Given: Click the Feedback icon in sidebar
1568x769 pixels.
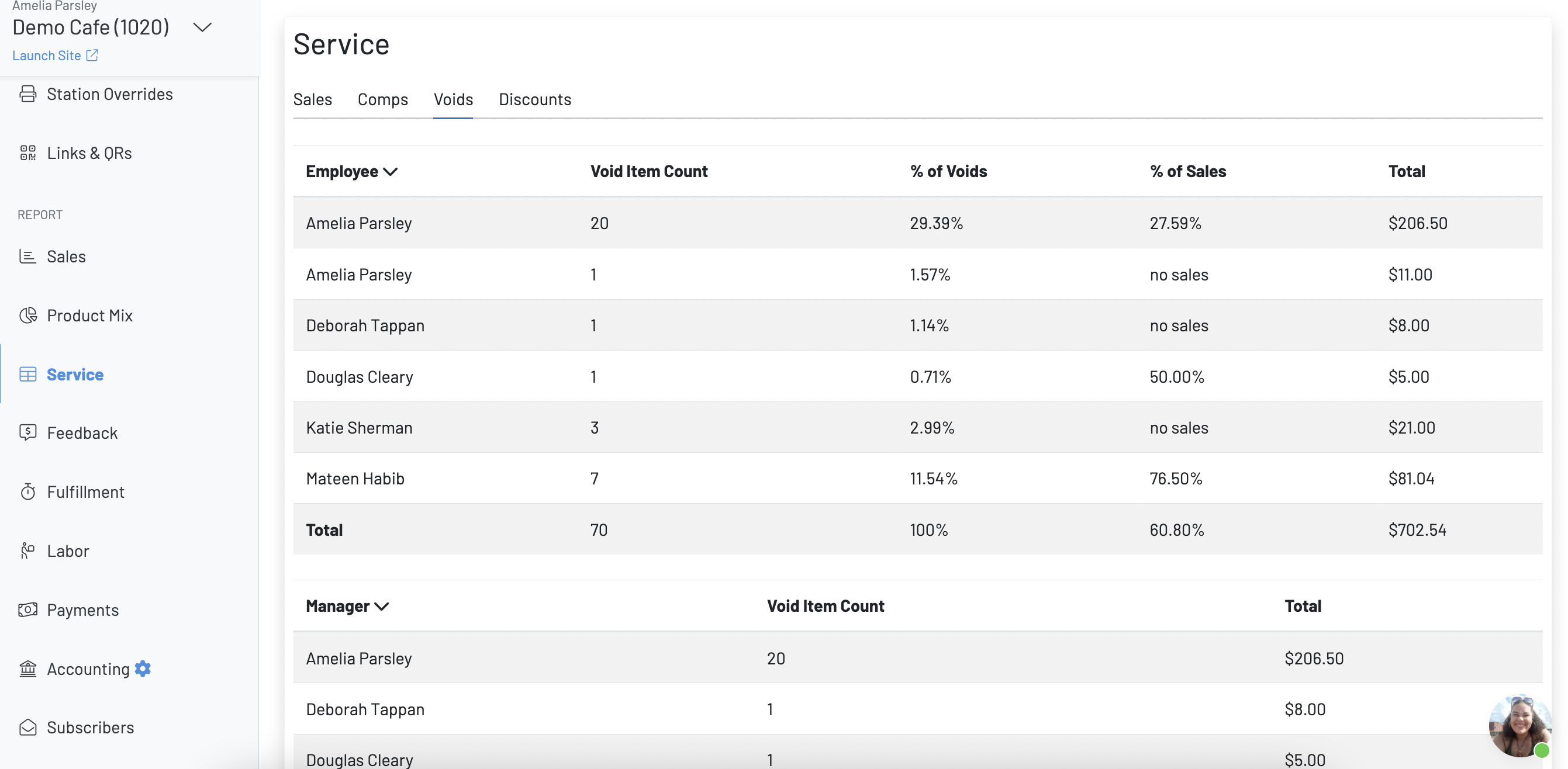Looking at the screenshot, I should tap(27, 432).
